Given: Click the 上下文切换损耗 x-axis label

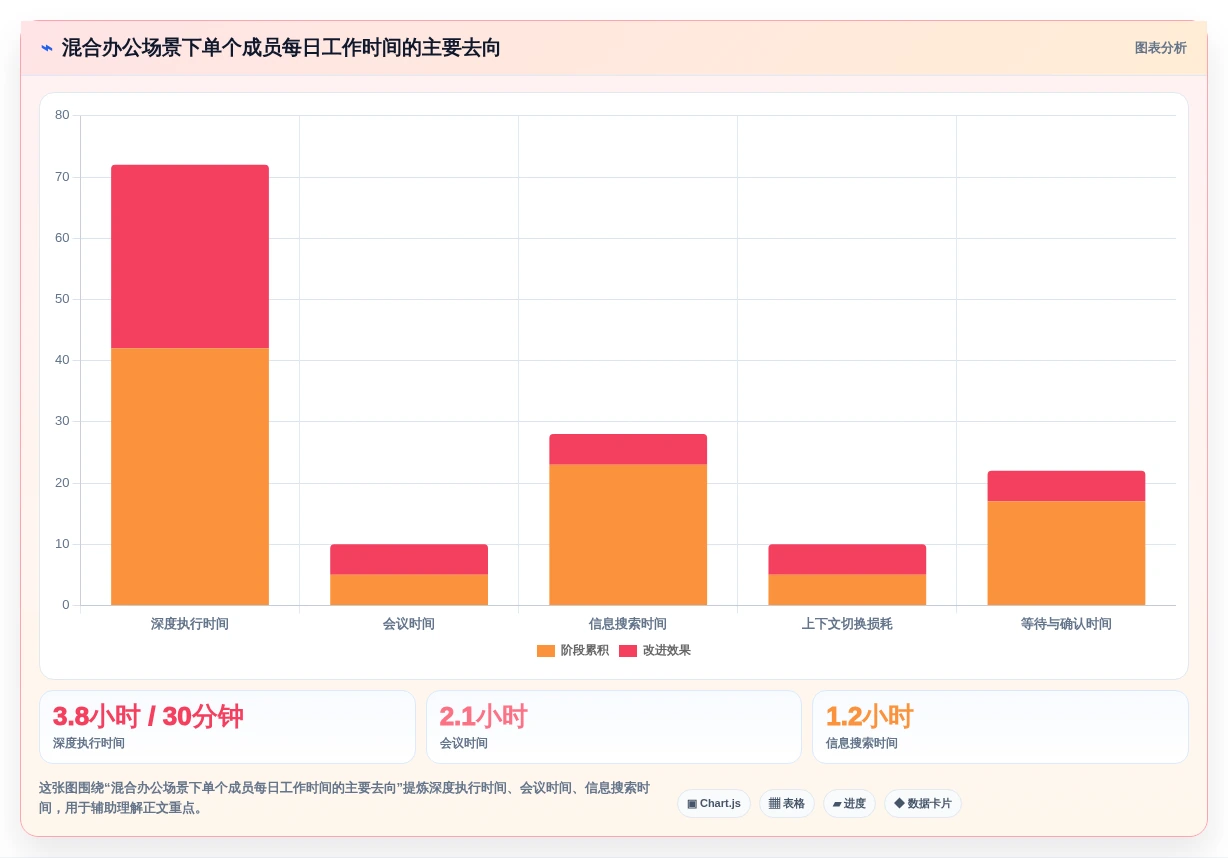Looking at the screenshot, I should (847, 624).
